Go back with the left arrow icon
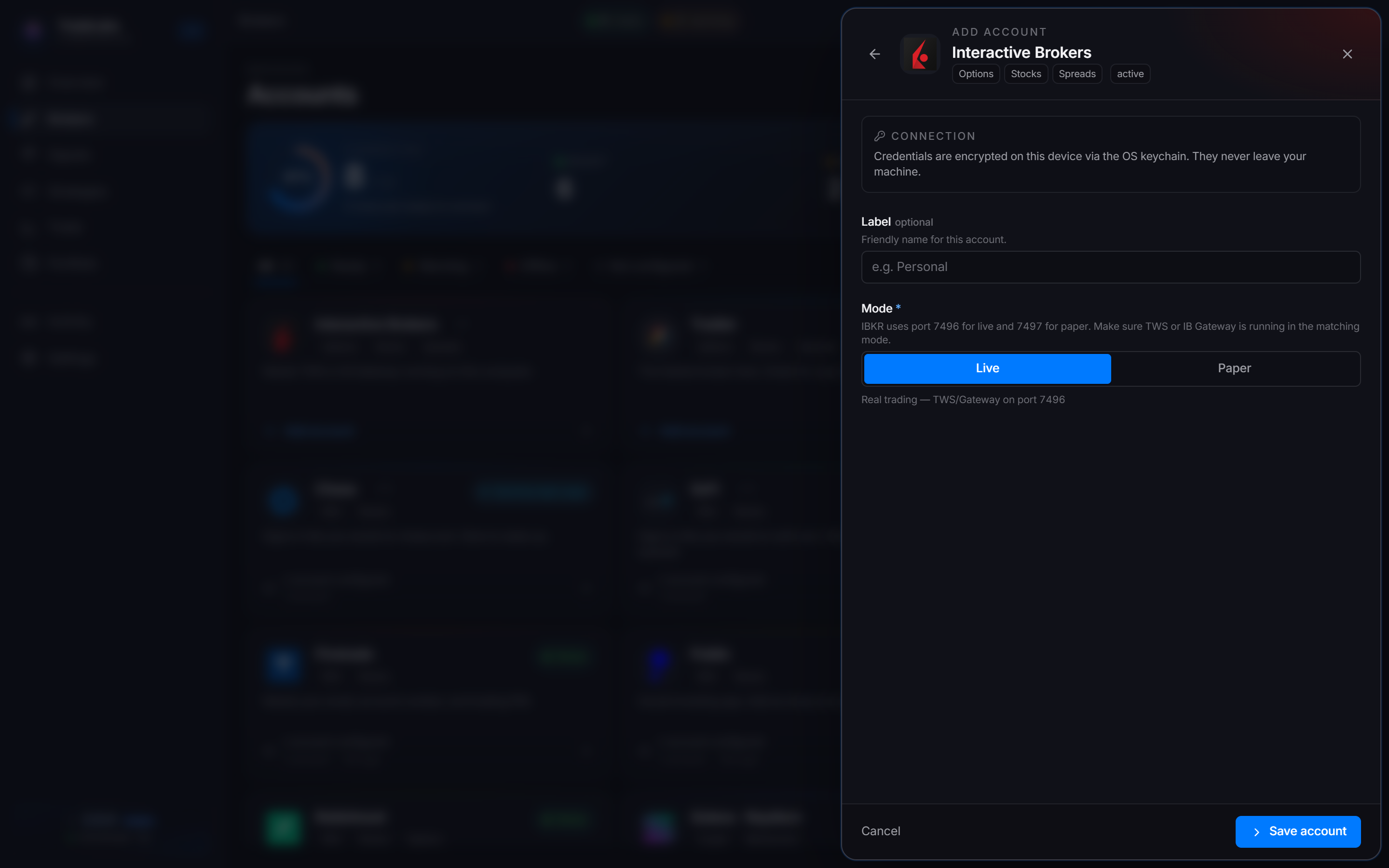The height and width of the screenshot is (868, 1389). [x=874, y=54]
